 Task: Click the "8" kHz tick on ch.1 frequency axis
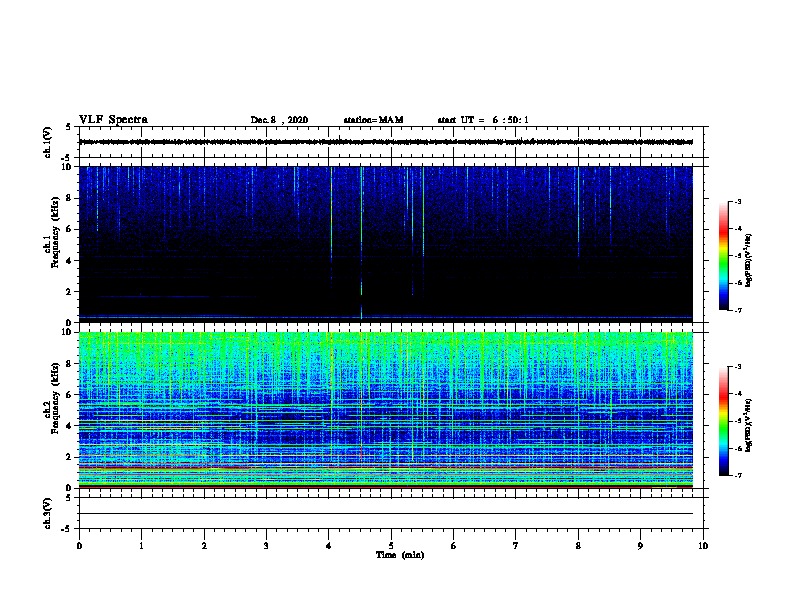tap(69, 198)
